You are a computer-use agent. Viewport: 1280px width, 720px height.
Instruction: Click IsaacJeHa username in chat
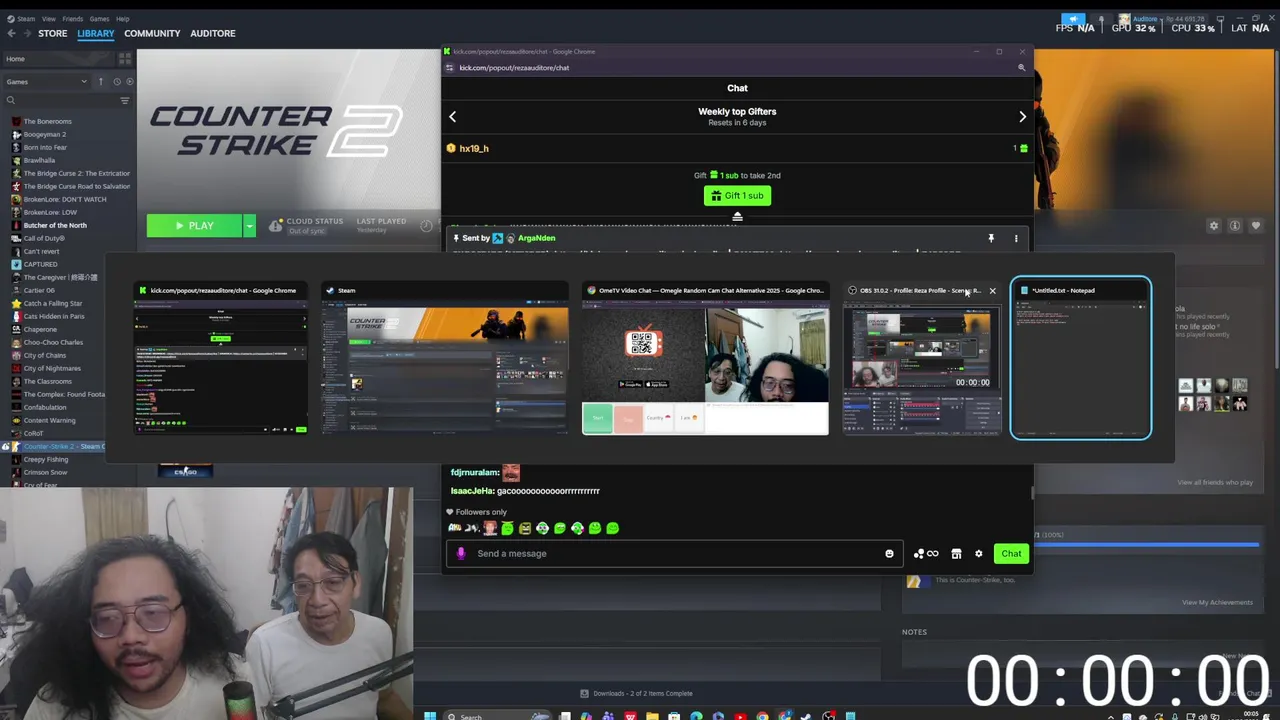(472, 491)
